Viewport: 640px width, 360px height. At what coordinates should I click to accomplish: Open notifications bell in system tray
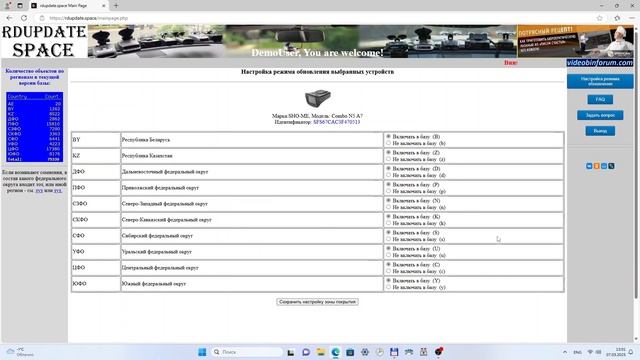[x=631, y=352]
